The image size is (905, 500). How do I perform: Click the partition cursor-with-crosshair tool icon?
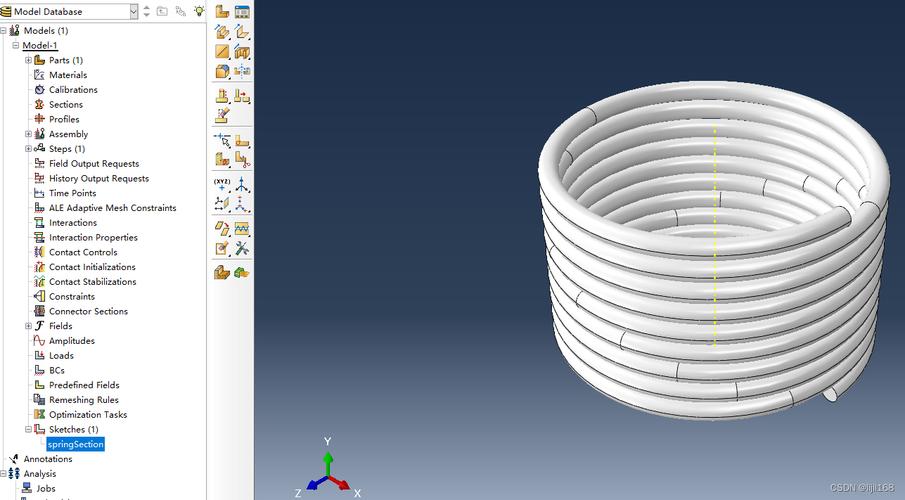[x=222, y=140]
